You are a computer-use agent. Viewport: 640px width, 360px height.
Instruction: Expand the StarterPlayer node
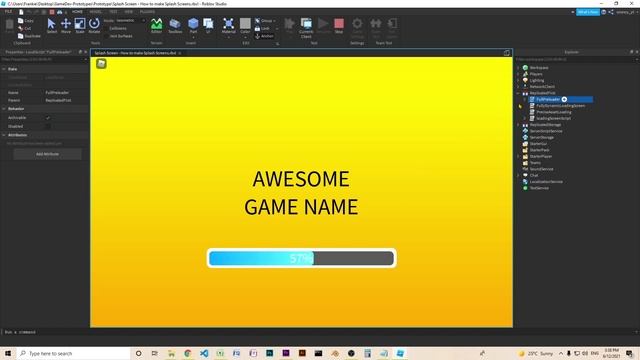(518, 156)
